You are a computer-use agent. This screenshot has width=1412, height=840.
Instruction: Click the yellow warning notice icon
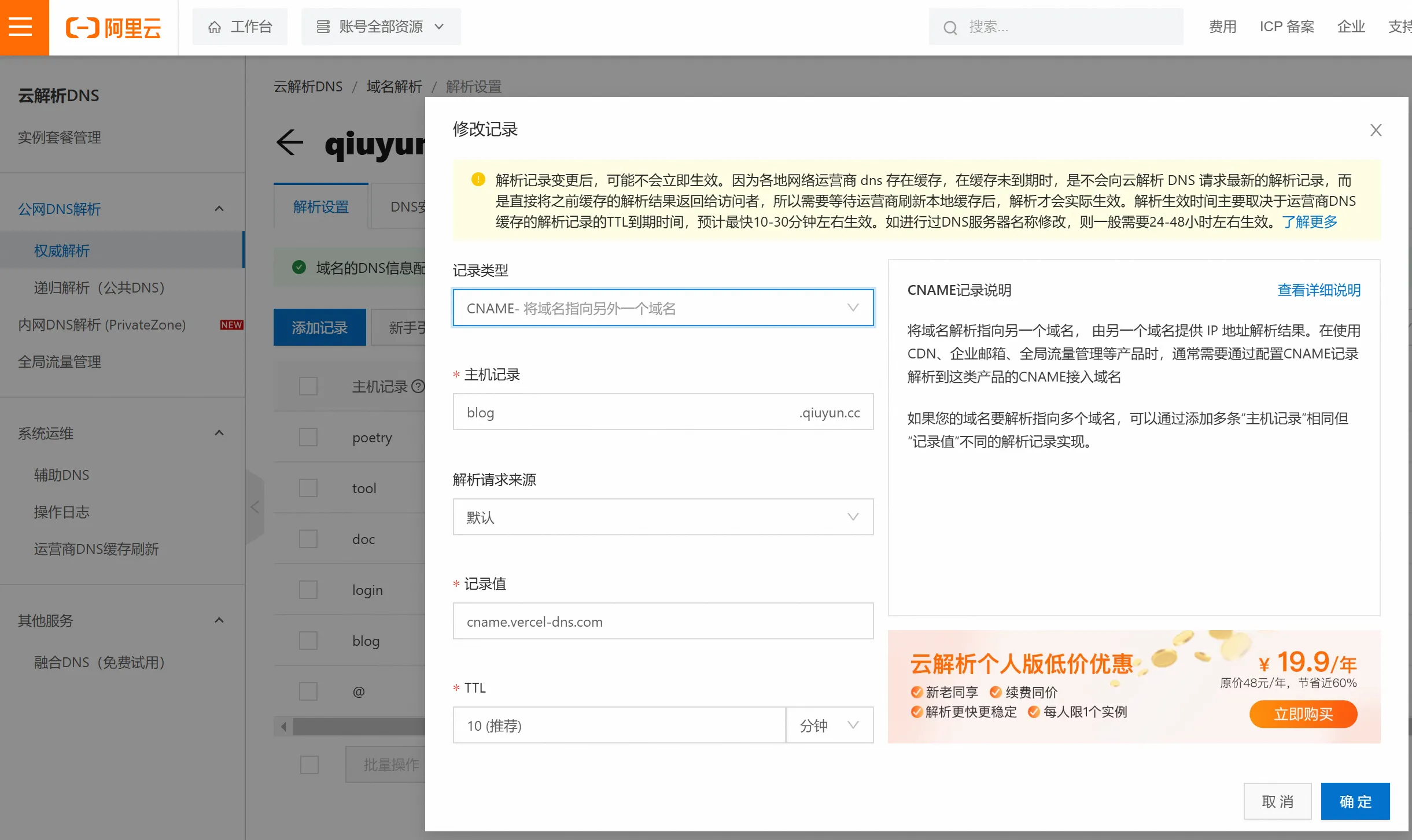pos(478,180)
